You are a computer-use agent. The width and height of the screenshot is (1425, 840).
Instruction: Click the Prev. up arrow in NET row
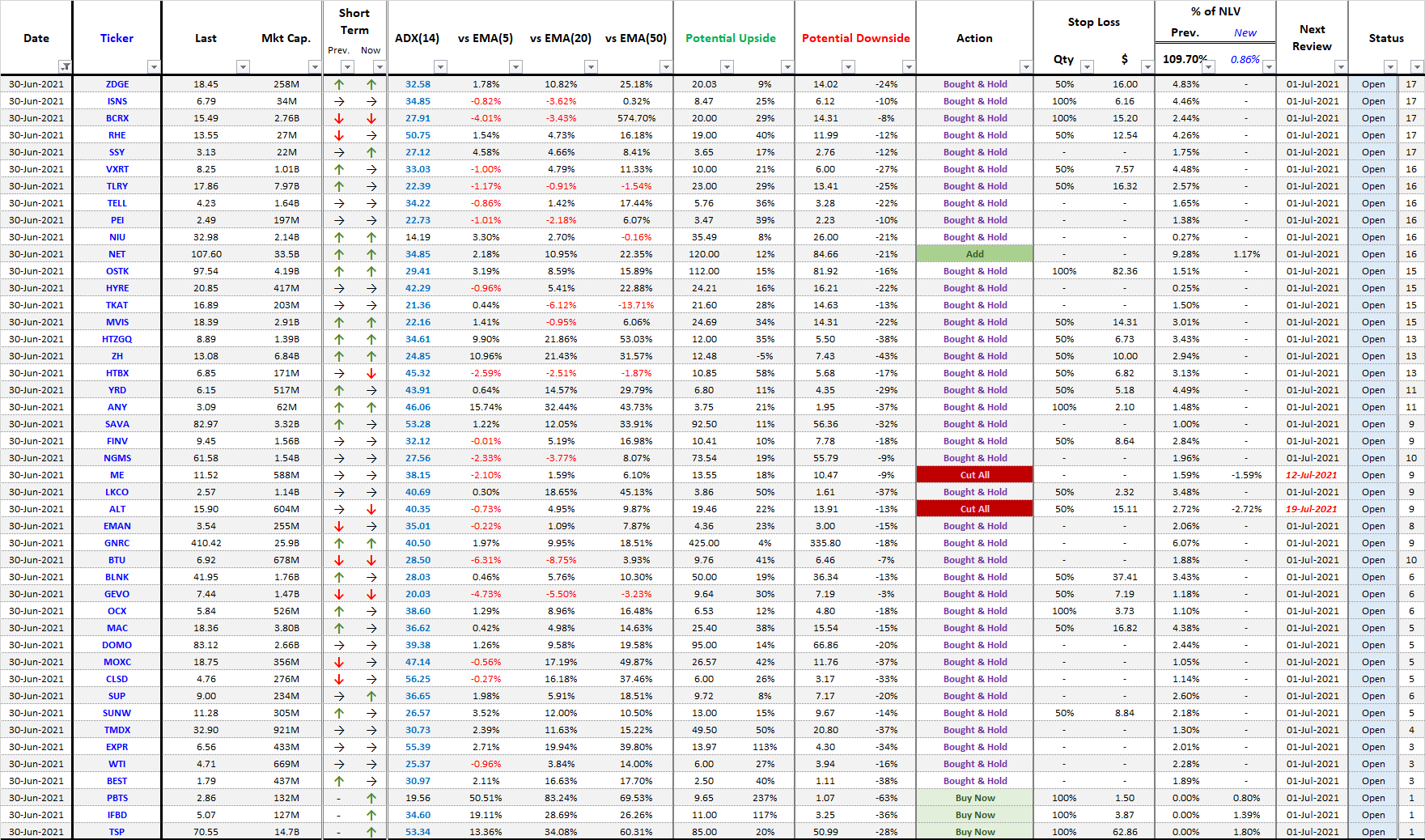click(x=339, y=254)
